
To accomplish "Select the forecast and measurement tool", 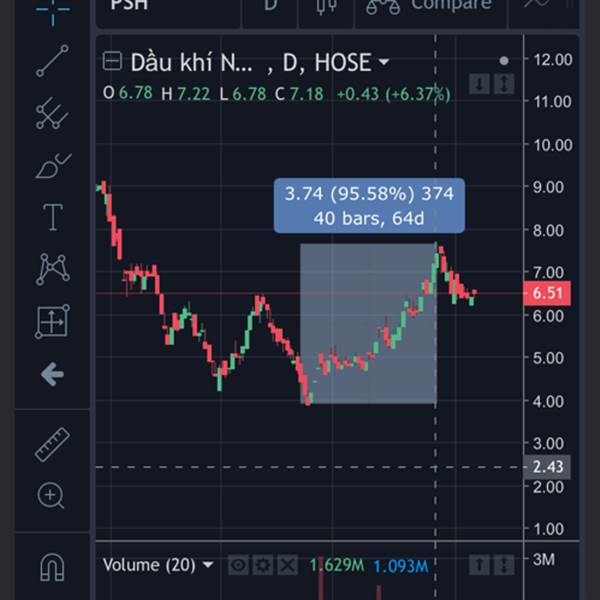I will pos(52,322).
